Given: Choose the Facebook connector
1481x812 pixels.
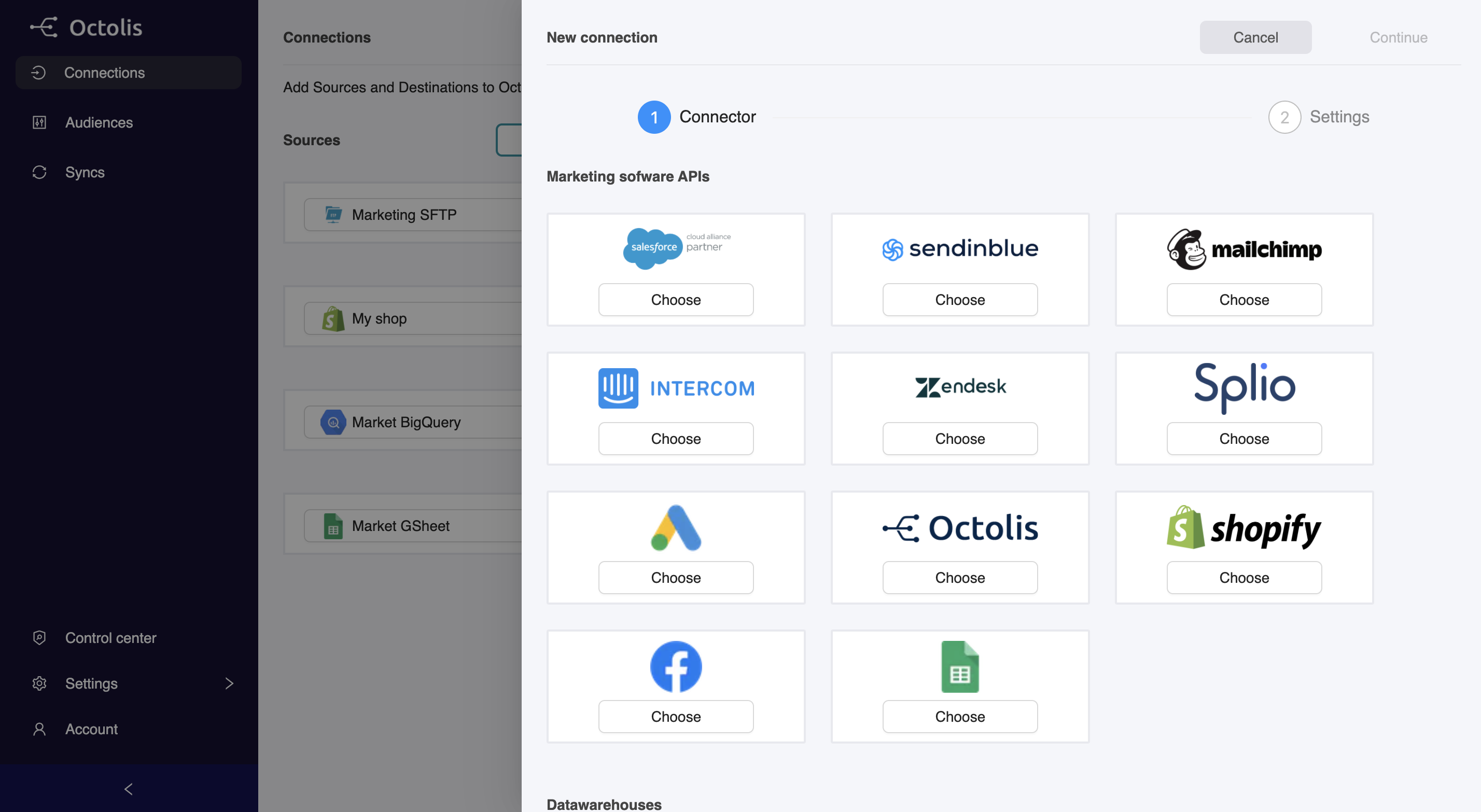Looking at the screenshot, I should tap(676, 717).
